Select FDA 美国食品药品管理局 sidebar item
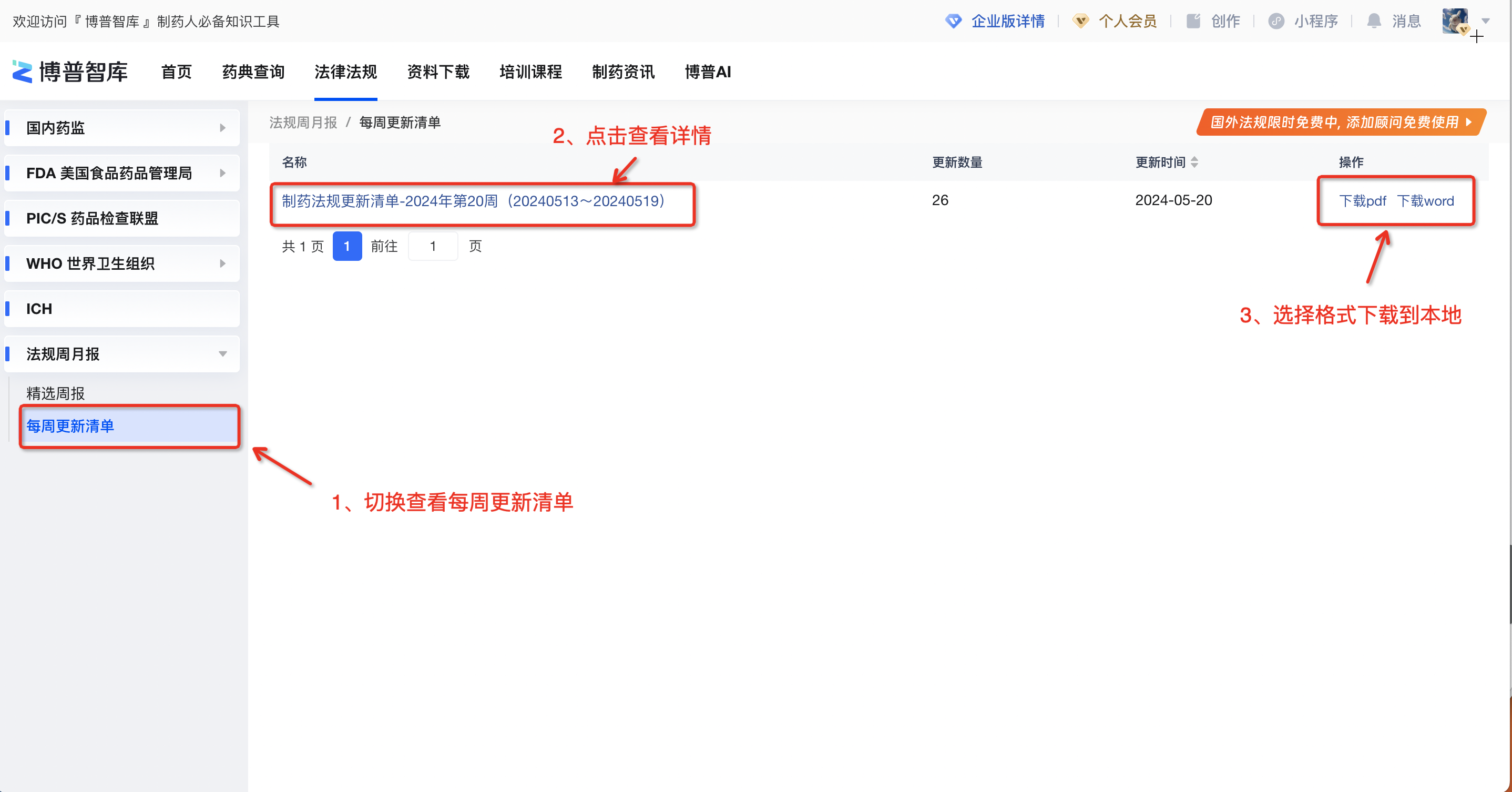This screenshot has width=1512, height=792. (122, 172)
